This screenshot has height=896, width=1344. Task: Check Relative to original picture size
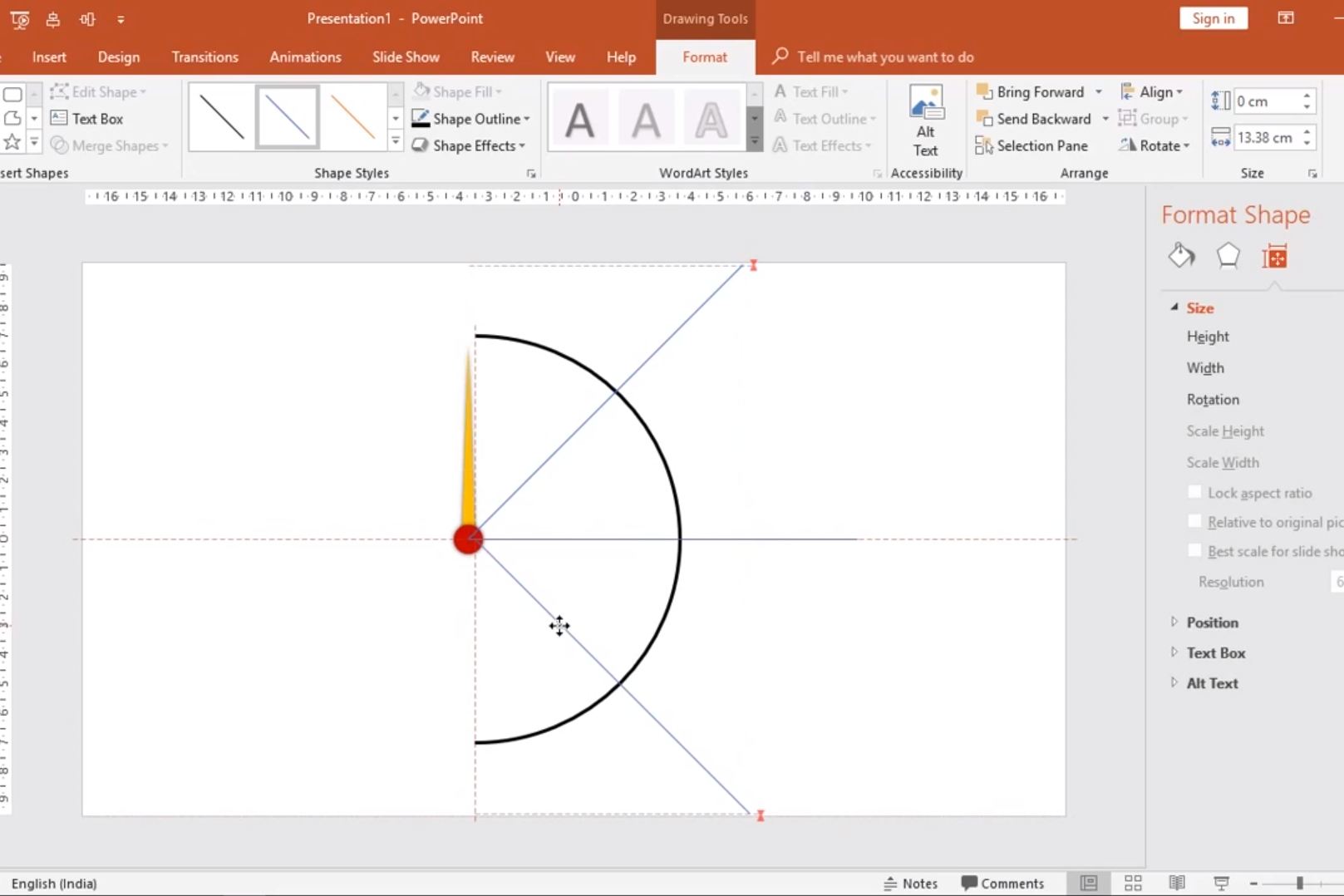pyautogui.click(x=1194, y=522)
